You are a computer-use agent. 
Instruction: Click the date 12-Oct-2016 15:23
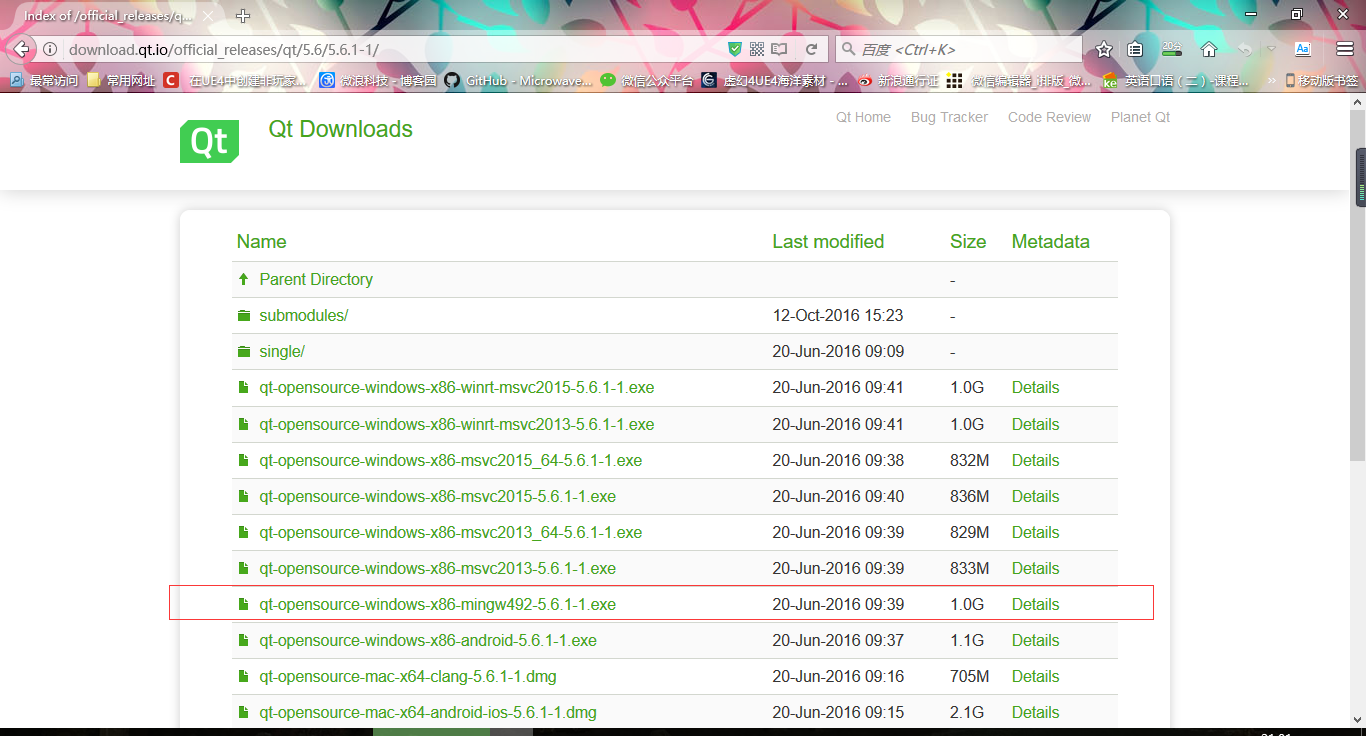click(x=838, y=316)
